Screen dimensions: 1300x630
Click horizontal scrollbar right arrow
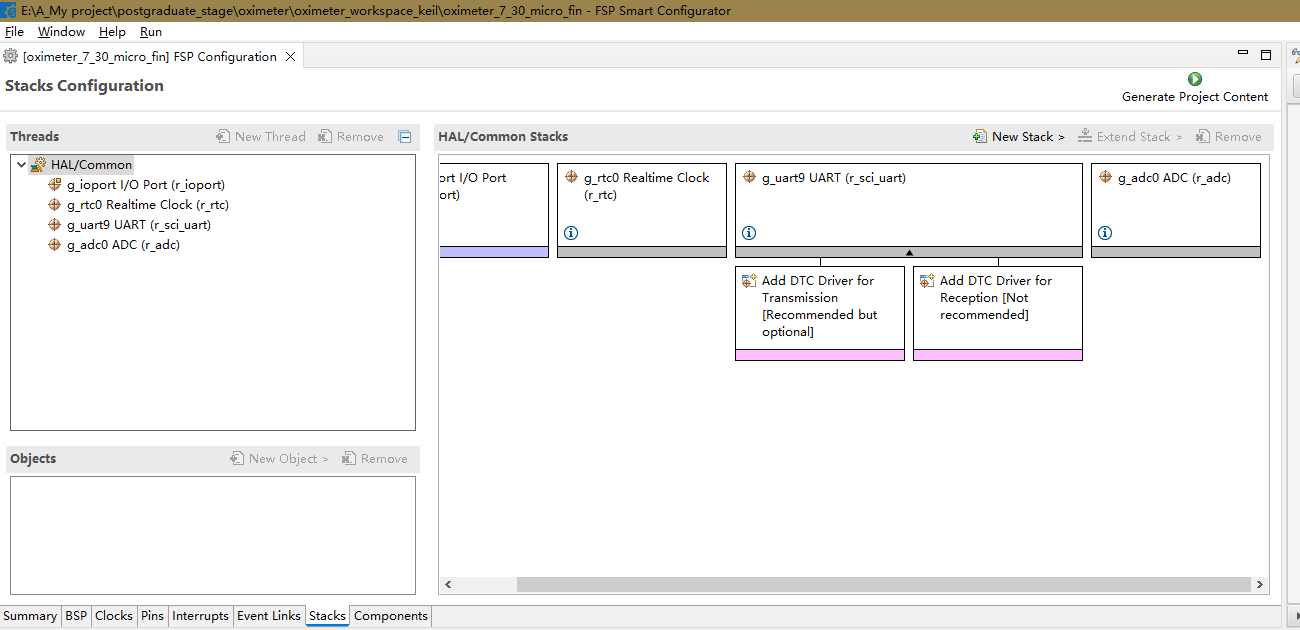pos(1260,584)
